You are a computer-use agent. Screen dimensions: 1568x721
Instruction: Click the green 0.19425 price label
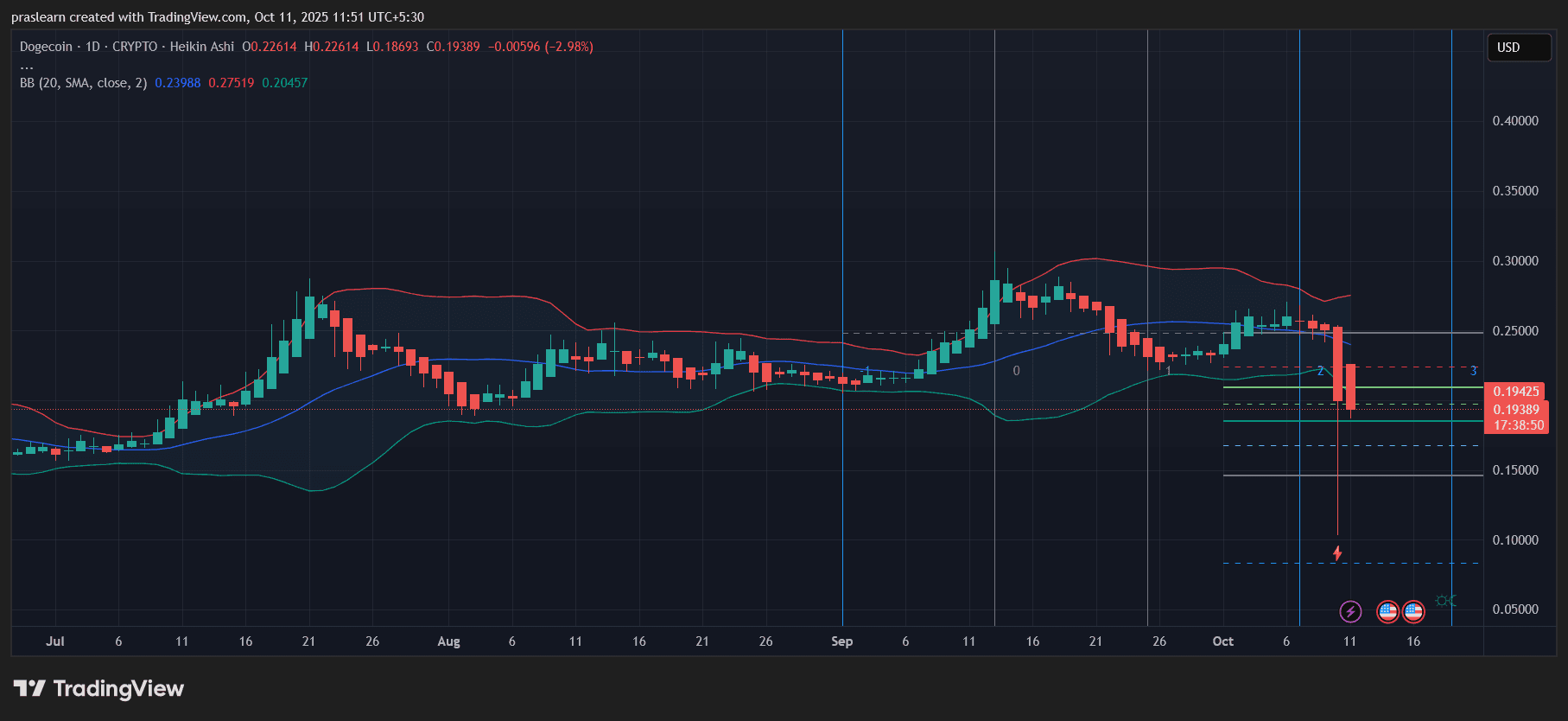1516,392
